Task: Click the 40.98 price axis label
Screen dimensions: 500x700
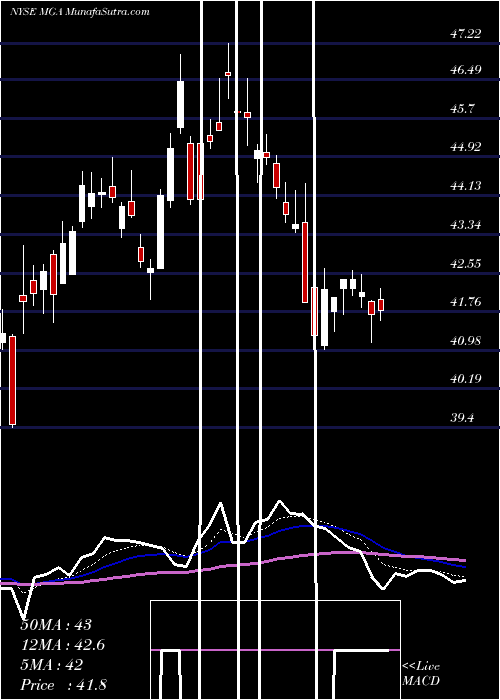Action: (466, 341)
